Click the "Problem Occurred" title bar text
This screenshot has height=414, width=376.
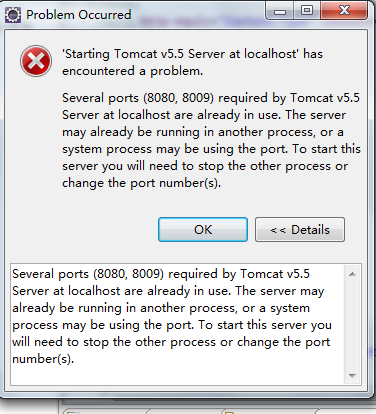click(79, 15)
